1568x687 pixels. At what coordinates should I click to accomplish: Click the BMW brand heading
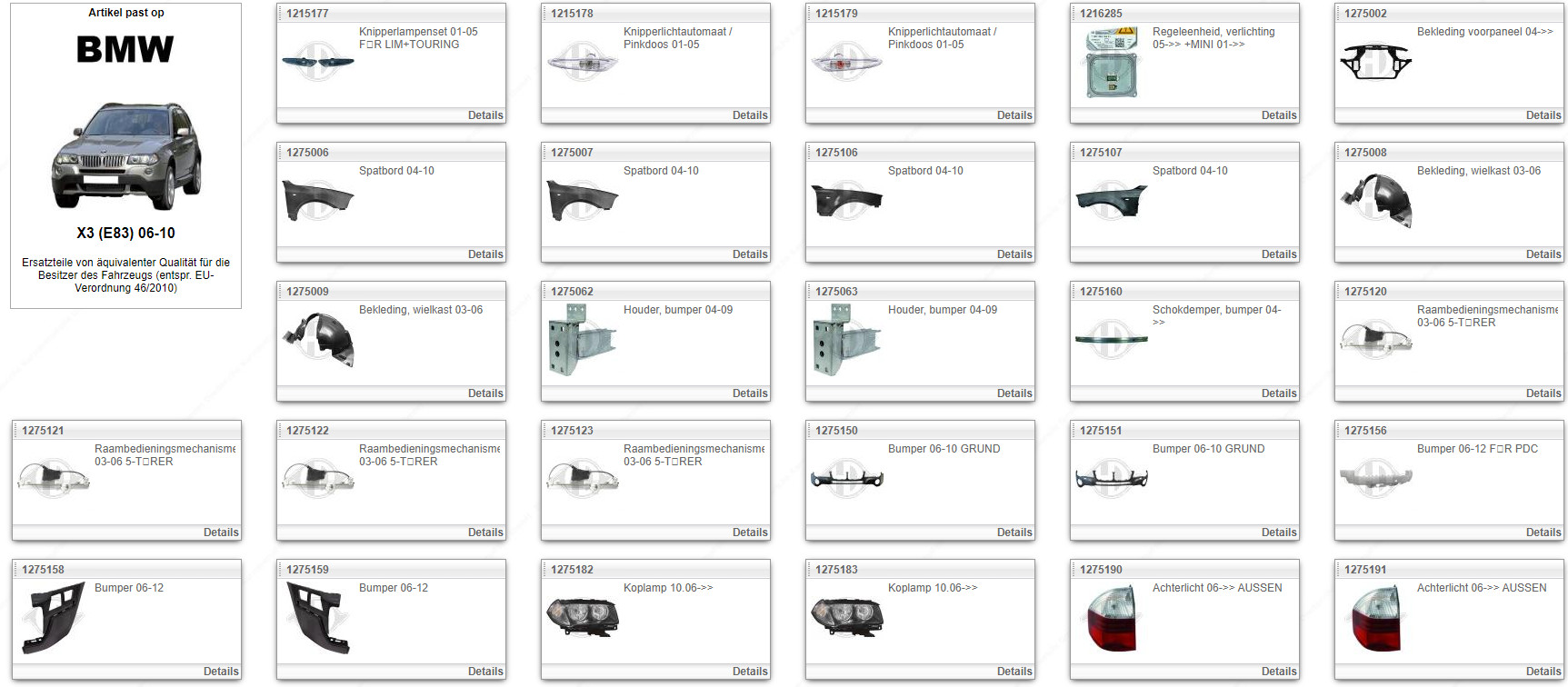125,50
